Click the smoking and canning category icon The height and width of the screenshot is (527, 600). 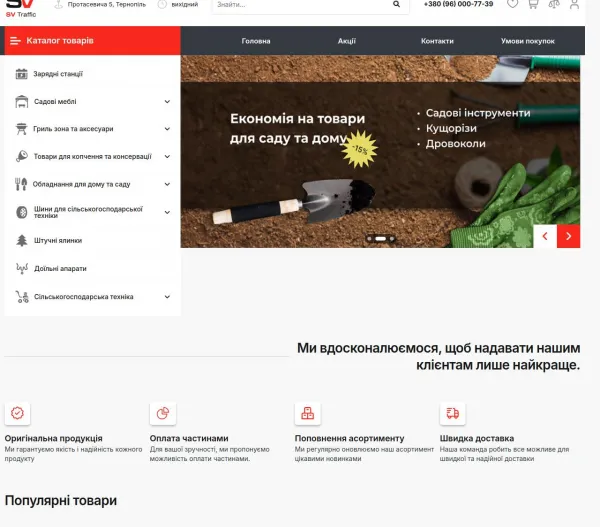[x=22, y=156]
